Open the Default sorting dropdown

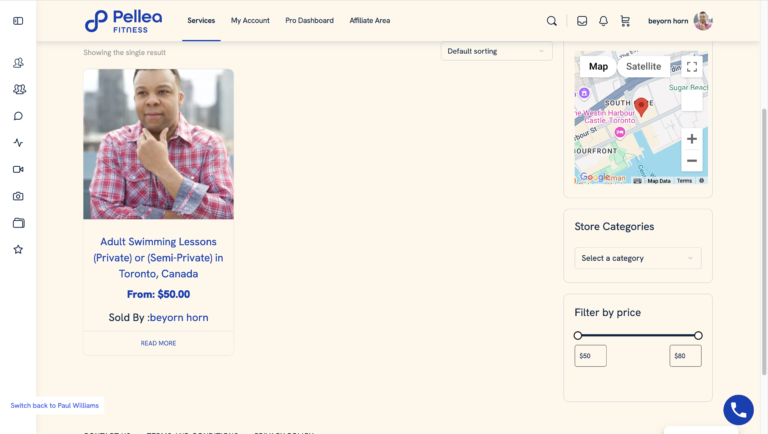497,51
